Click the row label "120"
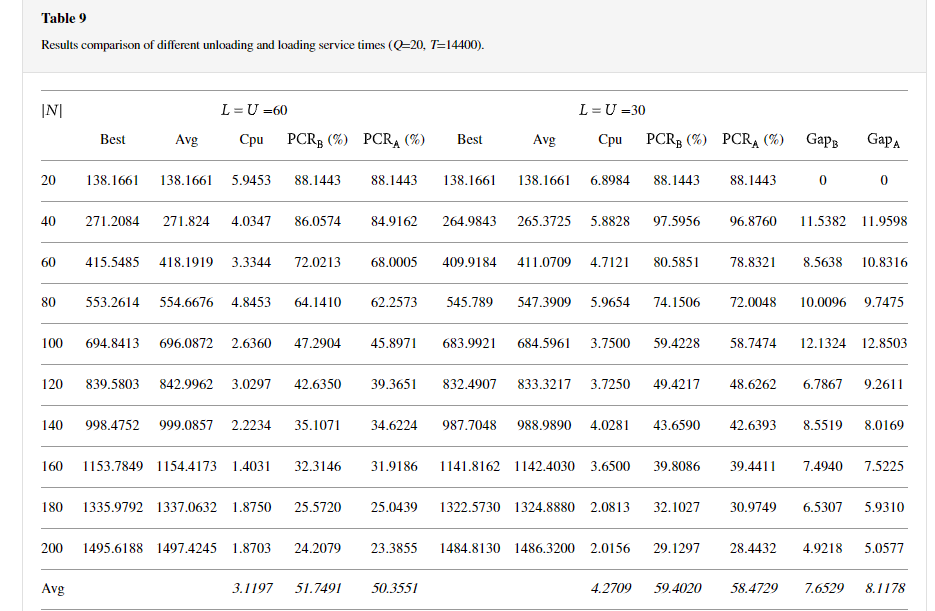 click(x=52, y=384)
